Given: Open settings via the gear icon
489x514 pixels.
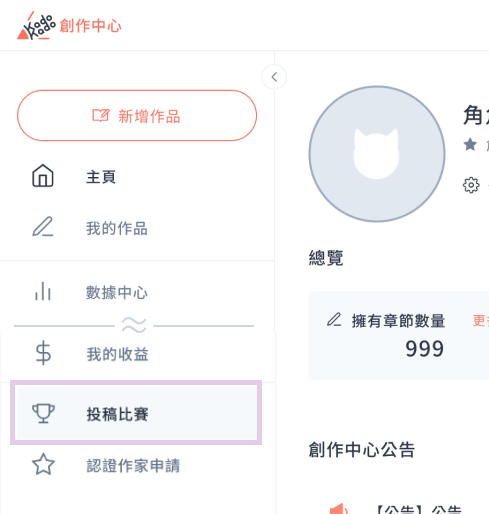Looking at the screenshot, I should point(471,185).
